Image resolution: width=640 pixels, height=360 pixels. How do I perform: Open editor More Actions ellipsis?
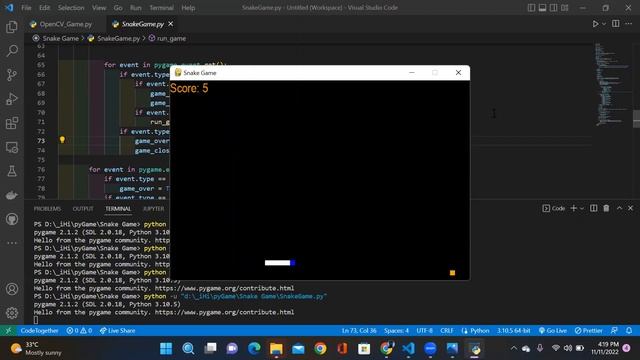[629, 24]
